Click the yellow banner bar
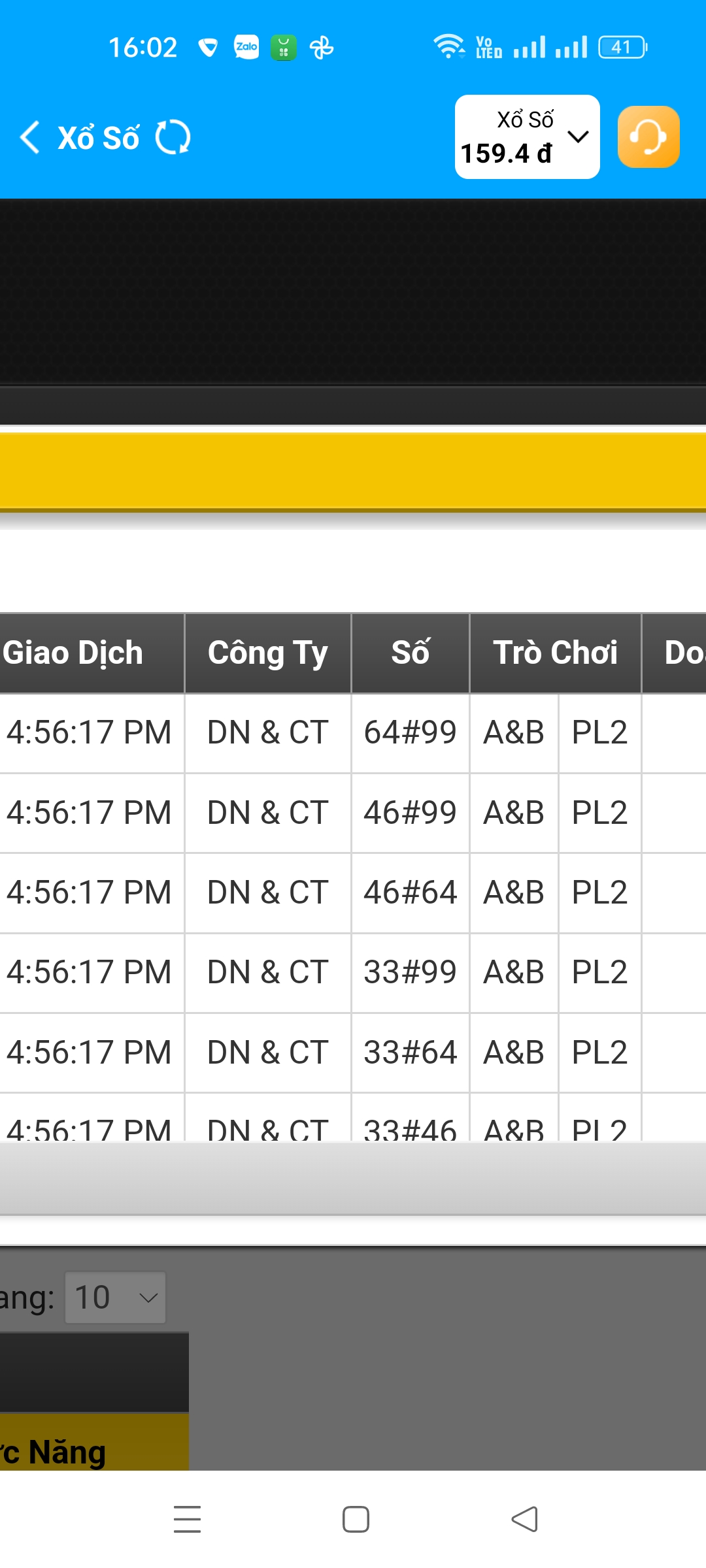The image size is (706, 1568). point(353,470)
